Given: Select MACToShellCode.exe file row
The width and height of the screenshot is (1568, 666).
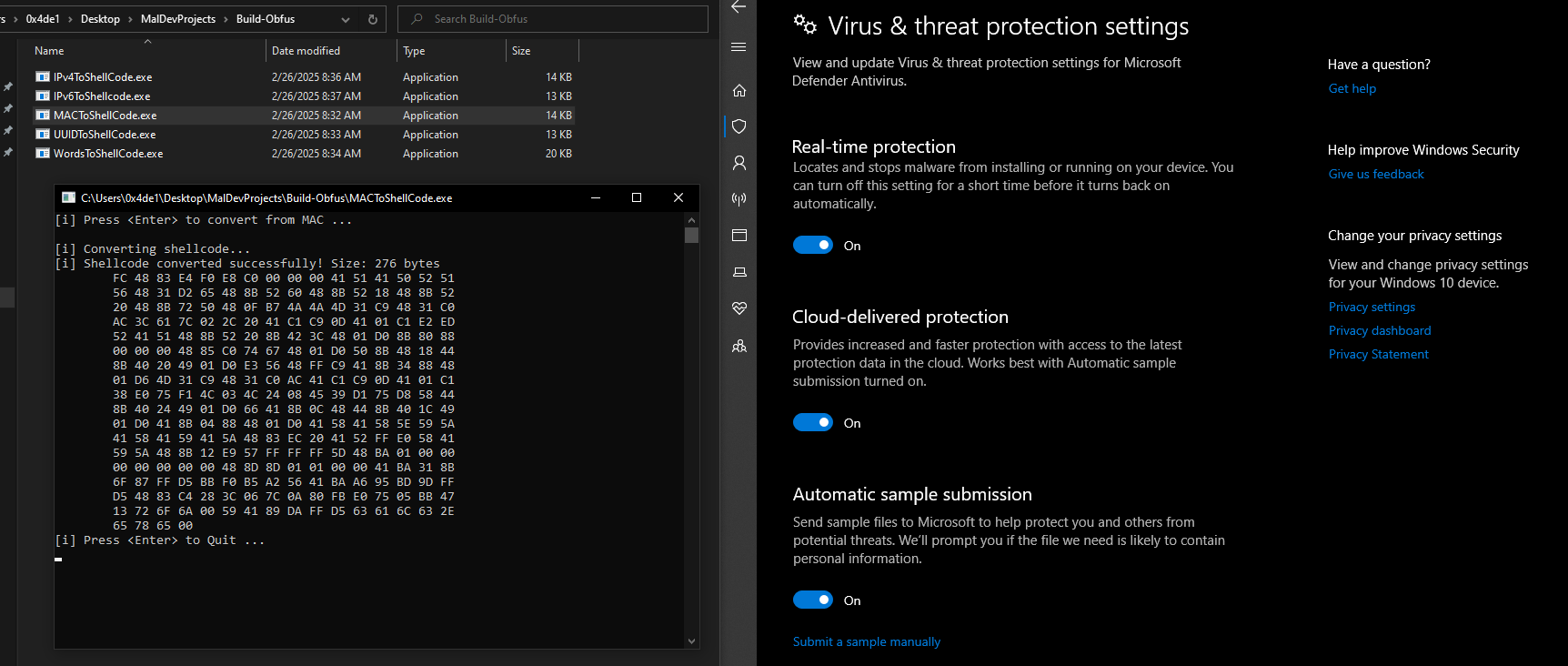Looking at the screenshot, I should click(304, 116).
